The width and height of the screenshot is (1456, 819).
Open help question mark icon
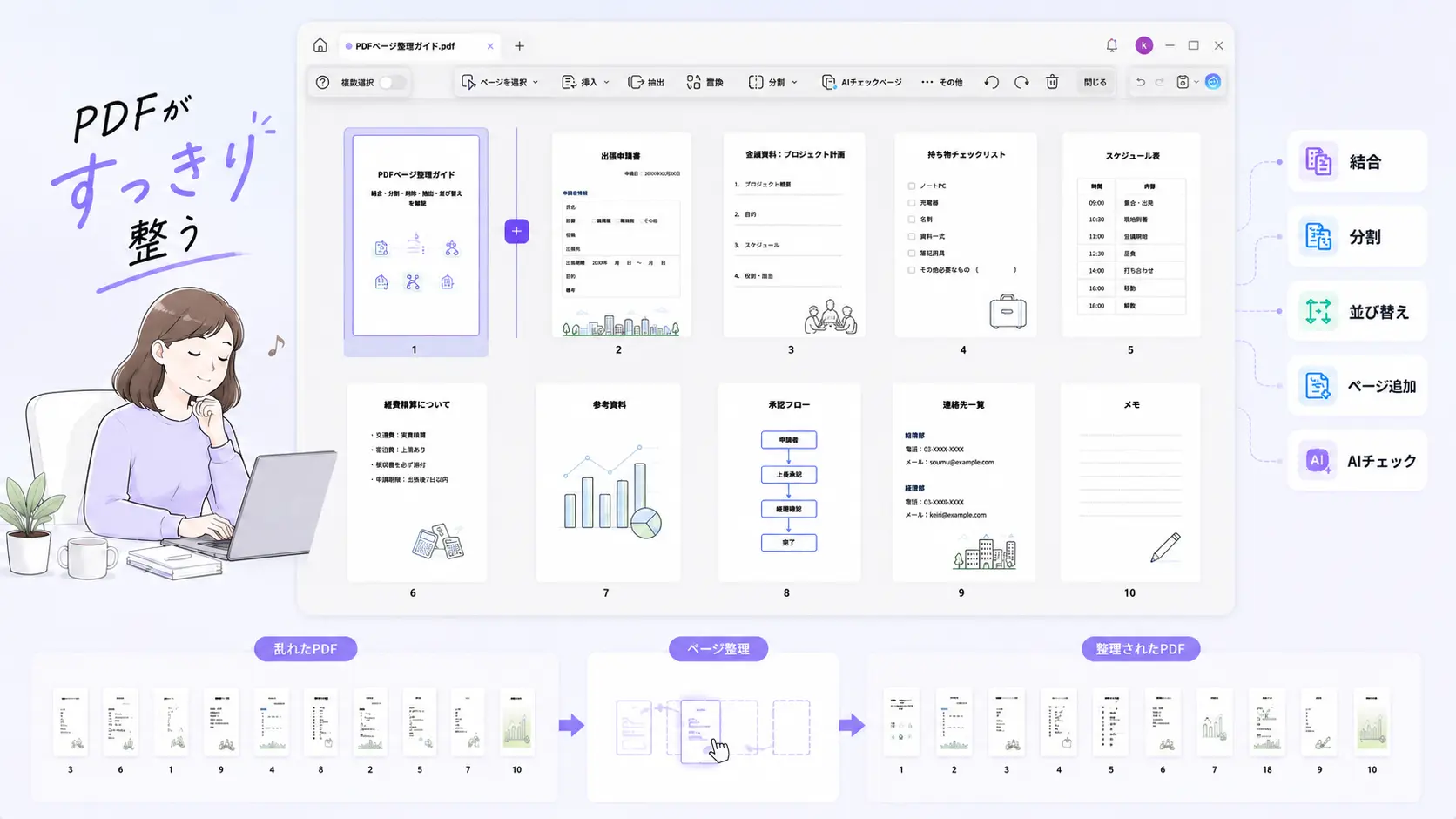tap(323, 82)
